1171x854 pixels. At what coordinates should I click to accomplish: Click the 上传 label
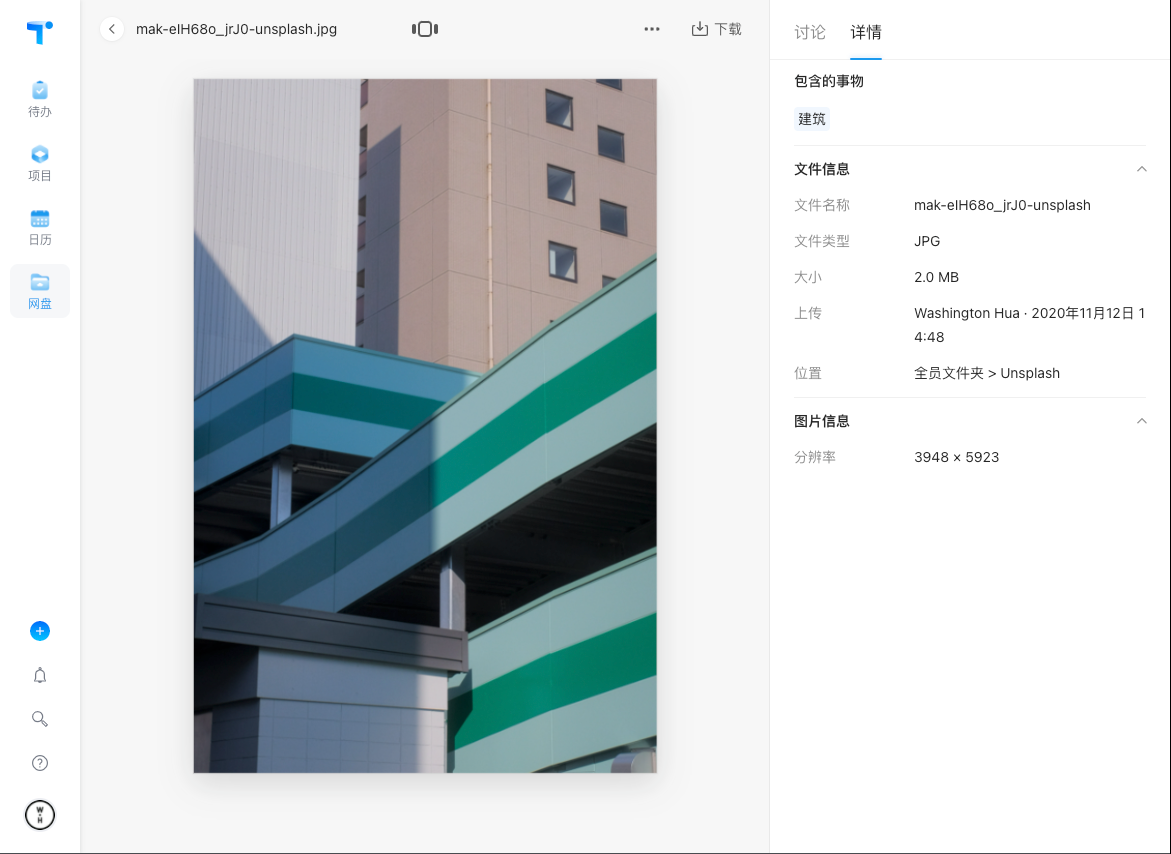808,313
